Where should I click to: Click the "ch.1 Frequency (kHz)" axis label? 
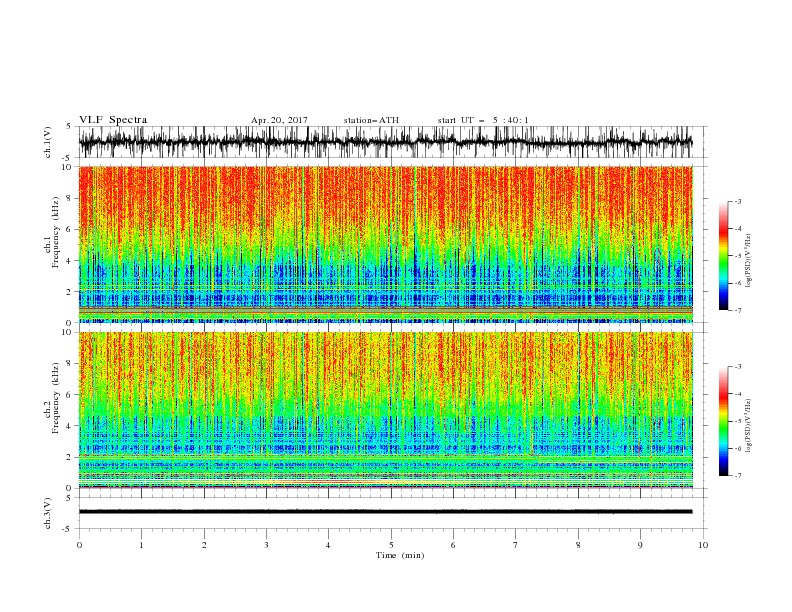52,232
